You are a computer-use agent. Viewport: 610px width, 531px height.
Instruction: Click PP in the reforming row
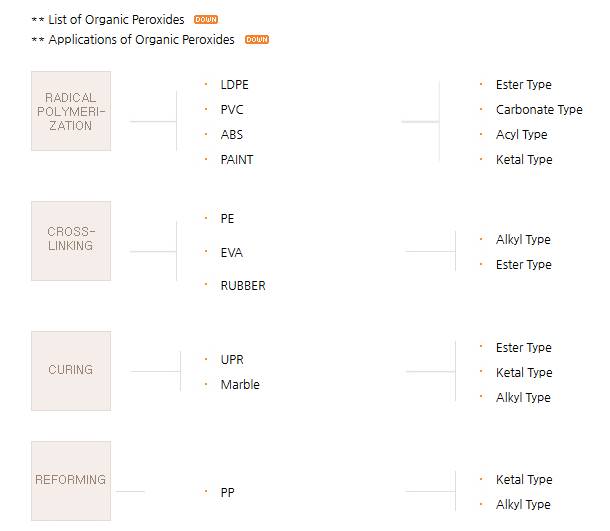(x=228, y=493)
